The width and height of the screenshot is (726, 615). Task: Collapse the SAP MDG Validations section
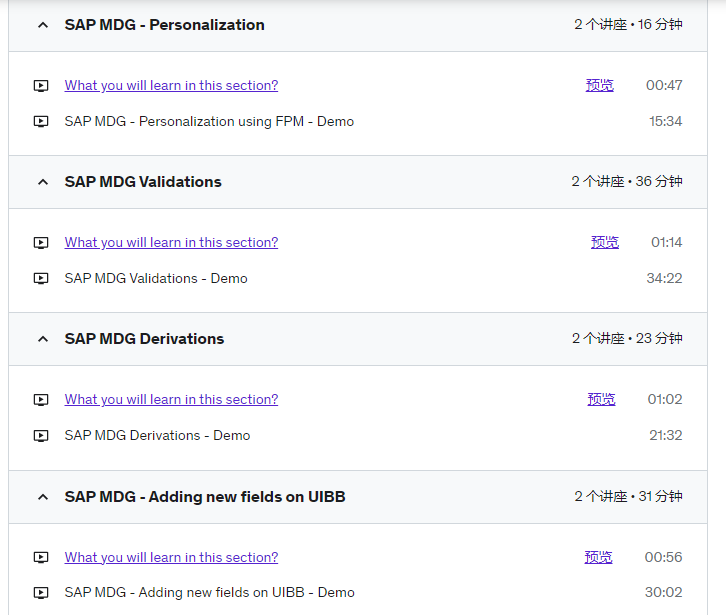[x=43, y=182]
